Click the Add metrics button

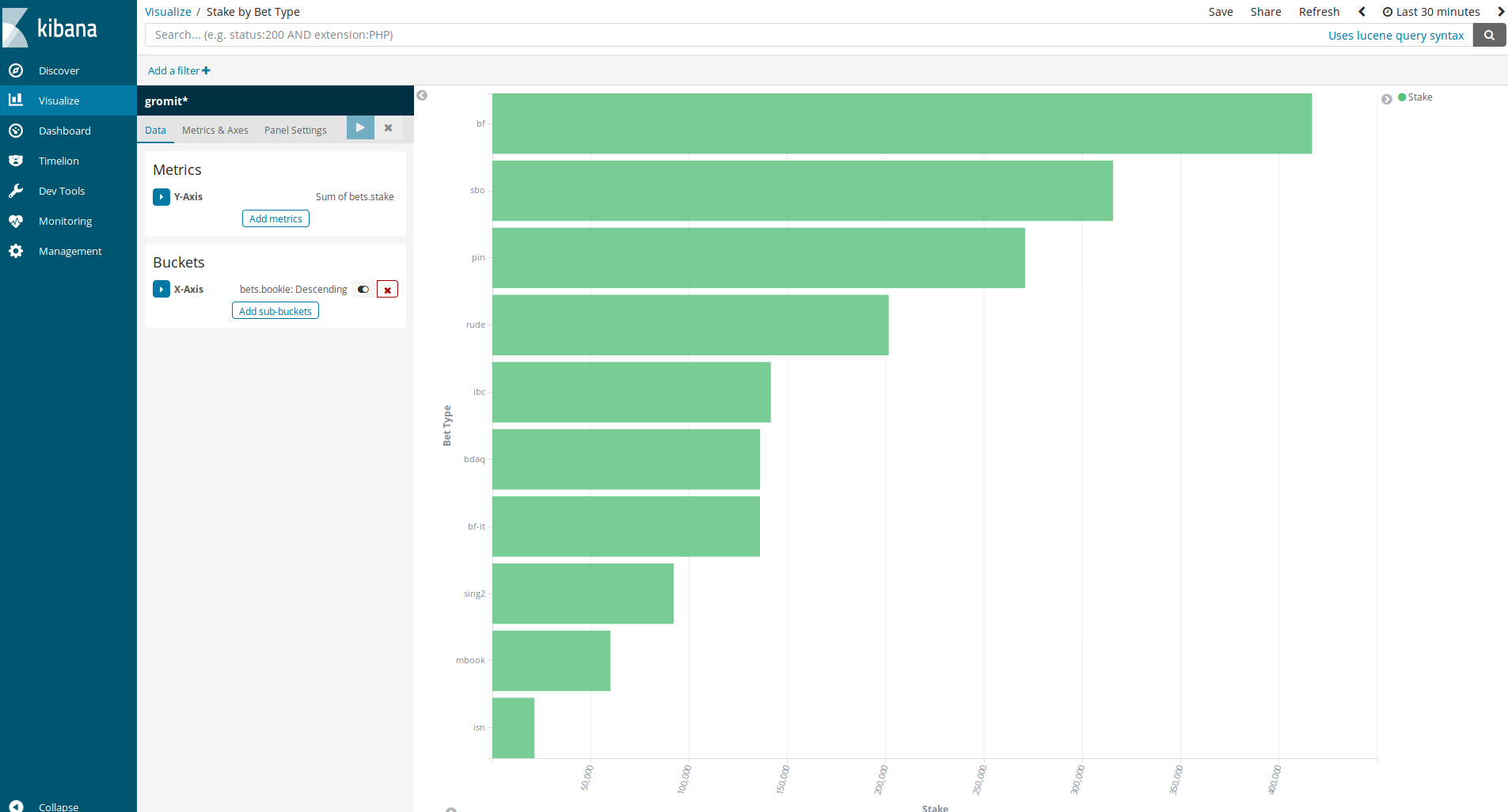[275, 218]
